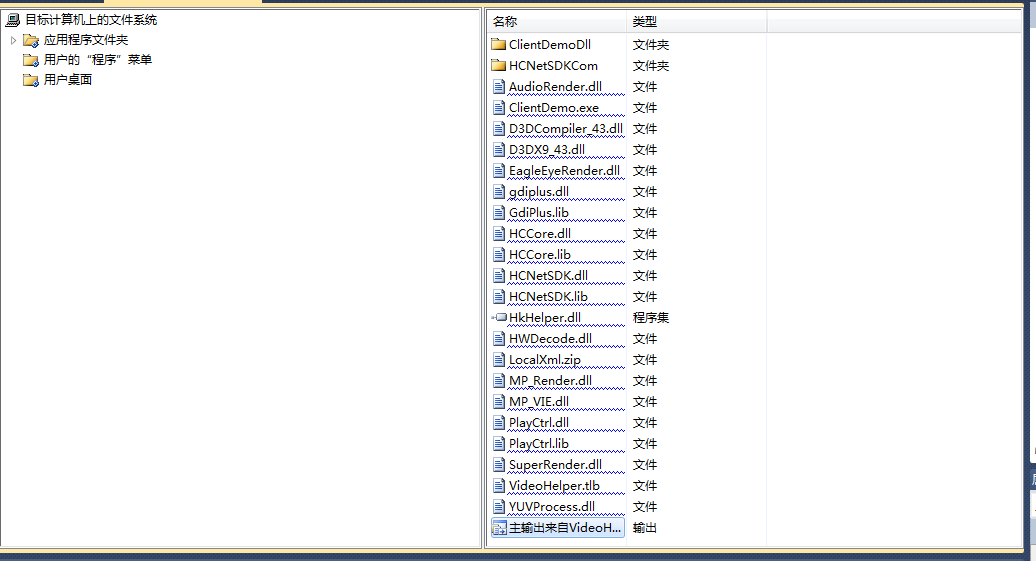
Task: Select the HCCore.dll file name
Action: 540,234
